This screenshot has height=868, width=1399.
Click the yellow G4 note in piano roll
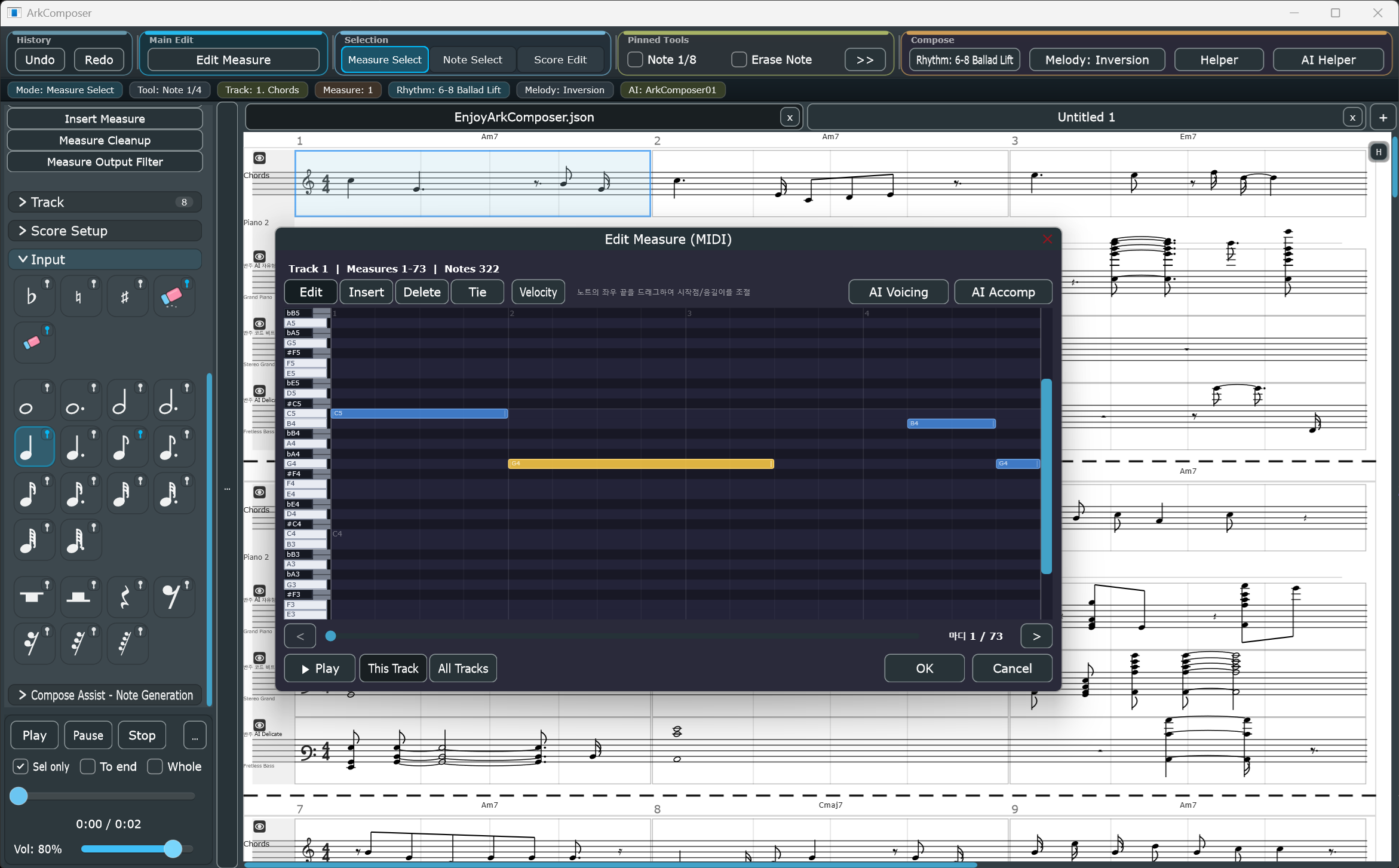pyautogui.click(x=640, y=464)
